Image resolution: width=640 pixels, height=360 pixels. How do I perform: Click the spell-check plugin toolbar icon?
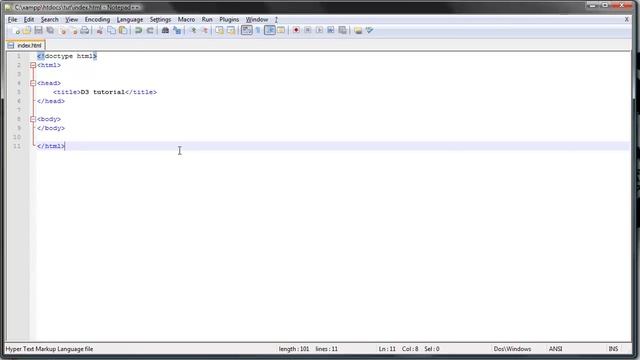click(369, 31)
